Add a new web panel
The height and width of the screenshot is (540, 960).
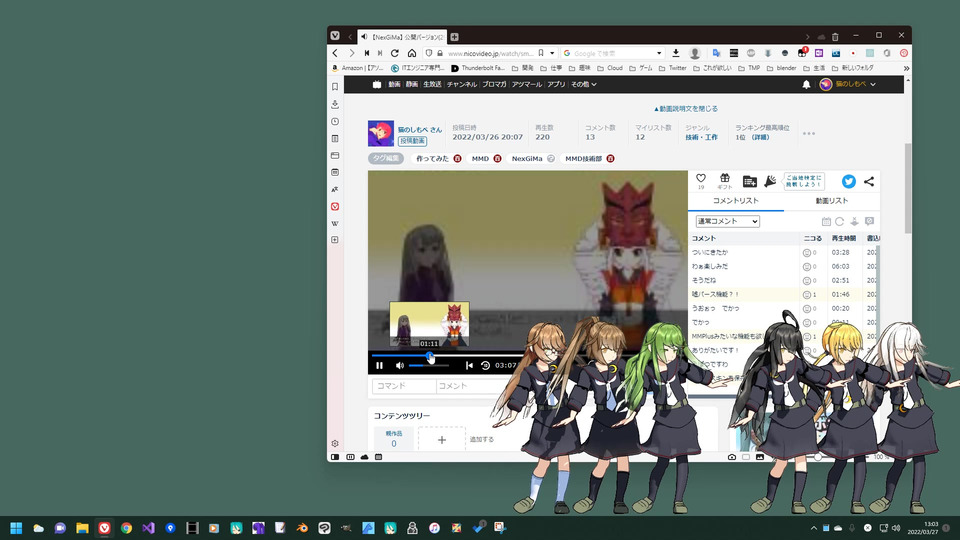tap(335, 240)
